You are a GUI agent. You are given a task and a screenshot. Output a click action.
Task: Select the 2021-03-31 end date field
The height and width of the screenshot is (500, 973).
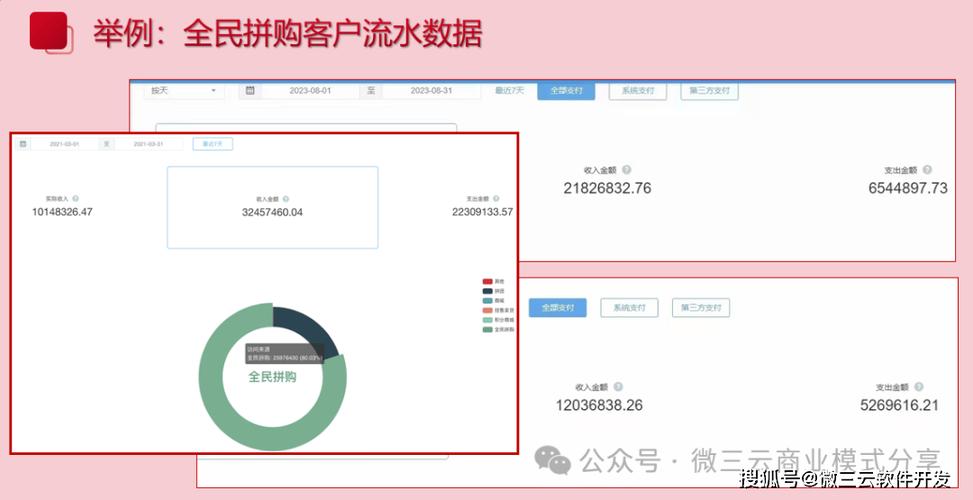[x=149, y=144]
